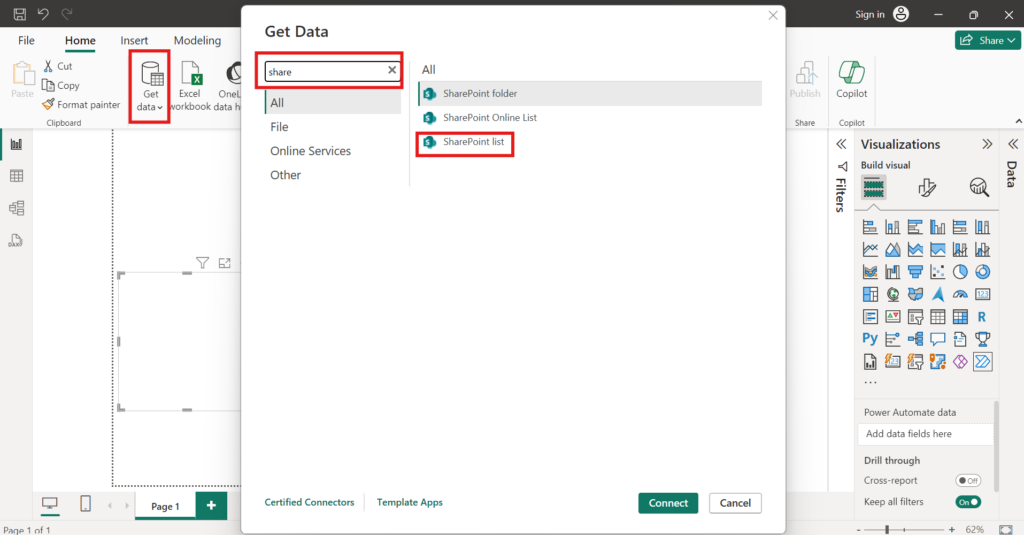Select the Page 1 tab

click(165, 506)
